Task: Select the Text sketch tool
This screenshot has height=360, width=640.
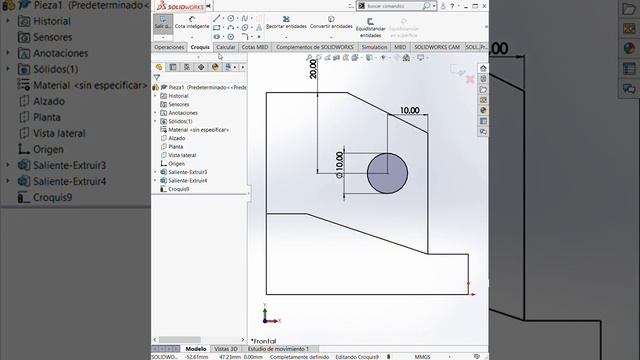Action: (259, 28)
